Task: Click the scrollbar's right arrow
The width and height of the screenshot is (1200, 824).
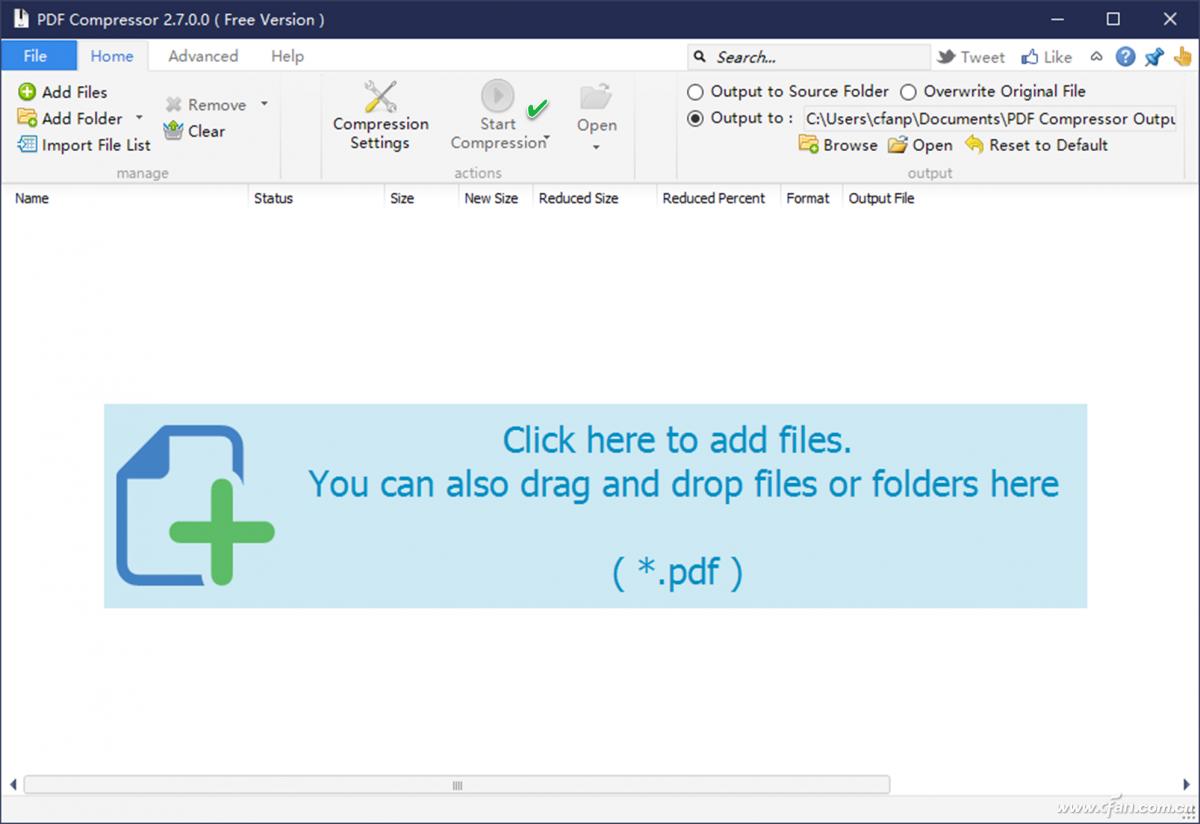Action: [1187, 785]
